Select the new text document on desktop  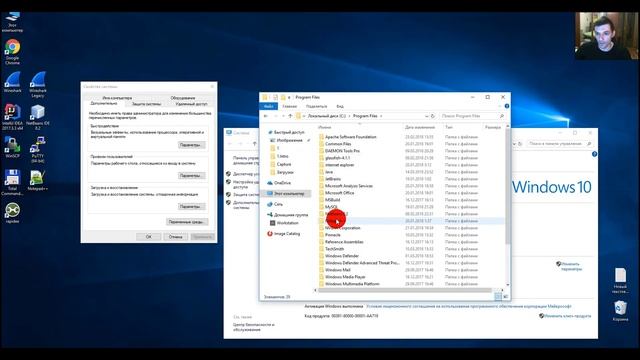[620, 280]
